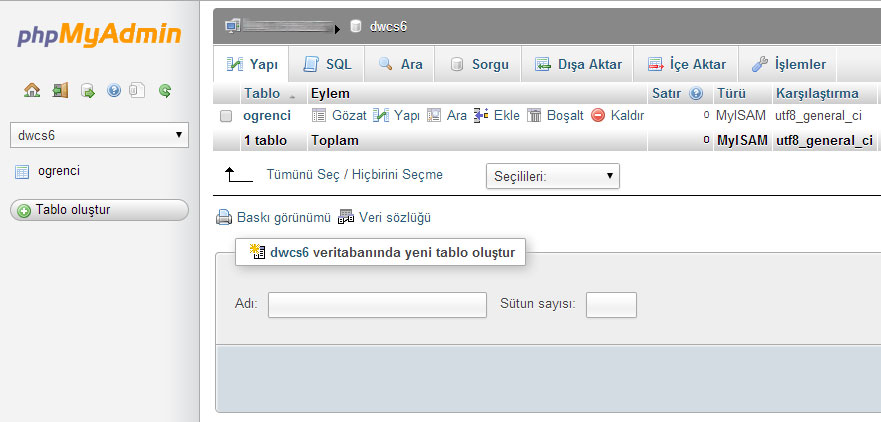Screen dimensions: 881x422
Task: Click ogrenci table icon in sidebar
Action: click(x=22, y=172)
